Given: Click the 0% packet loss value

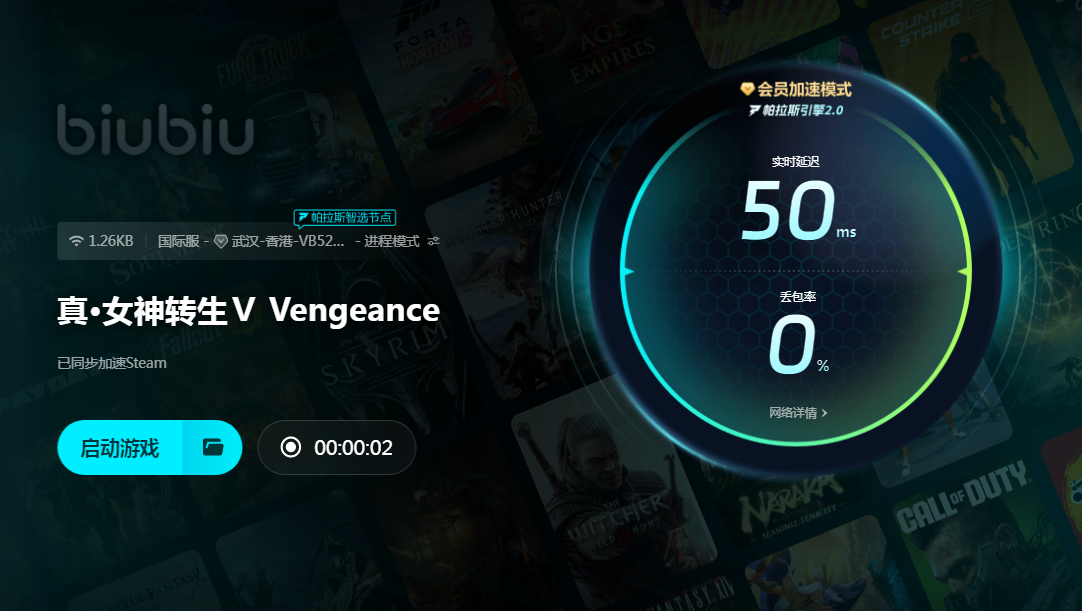Looking at the screenshot, I should coord(798,345).
